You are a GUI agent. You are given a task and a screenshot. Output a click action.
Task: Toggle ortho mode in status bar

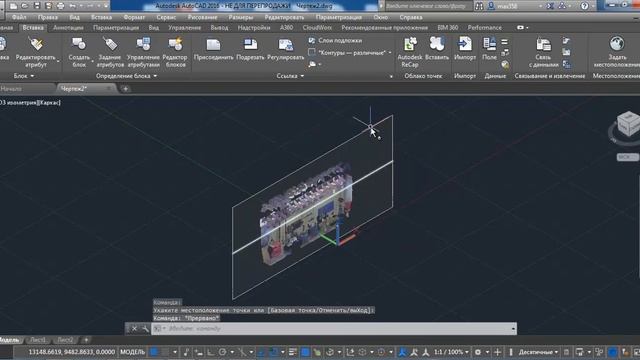211,352
